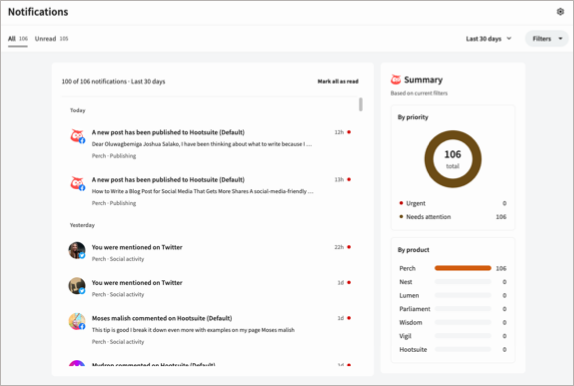This screenshot has width=574, height=386.
Task: Click the orange Perch product bar
Action: pos(463,268)
